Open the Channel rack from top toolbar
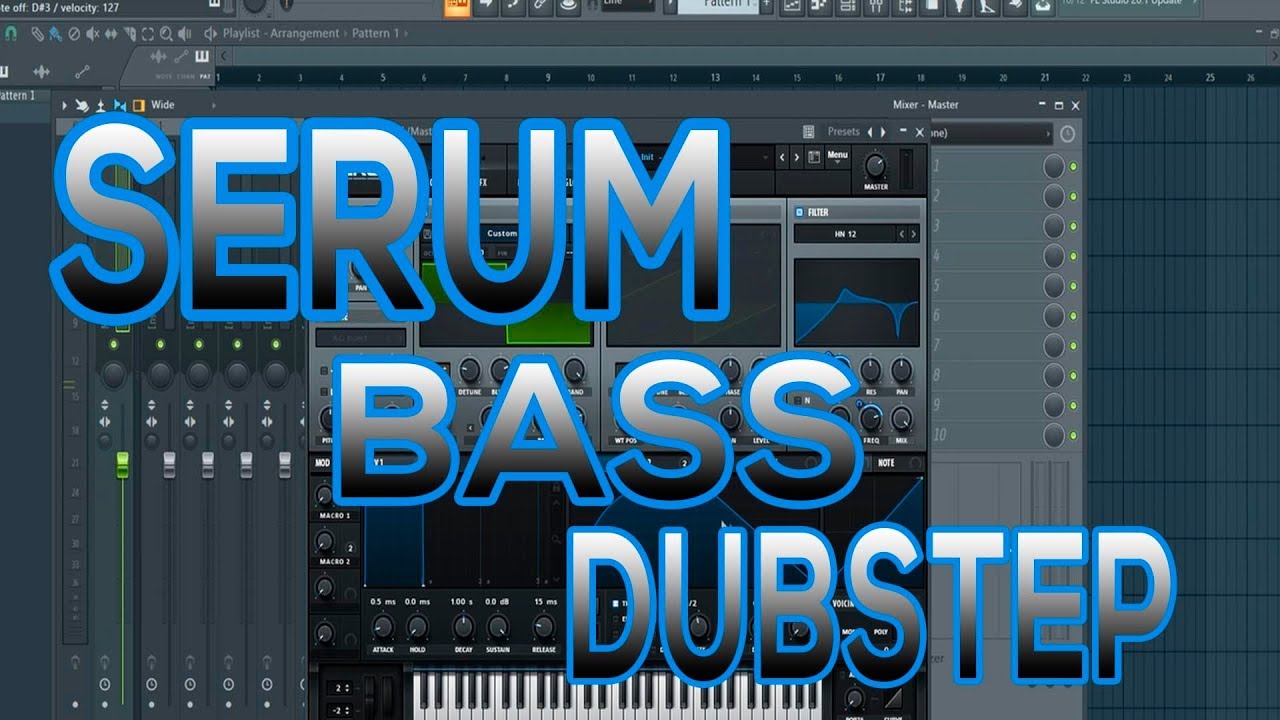The height and width of the screenshot is (720, 1280). point(846,5)
